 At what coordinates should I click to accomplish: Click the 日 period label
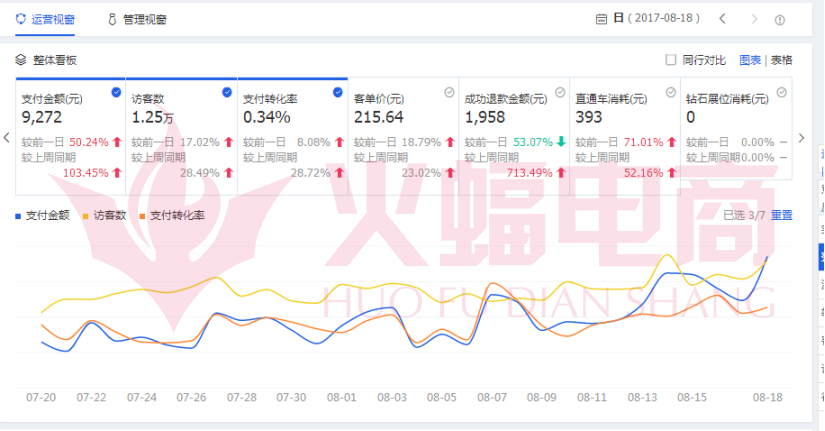[619, 18]
